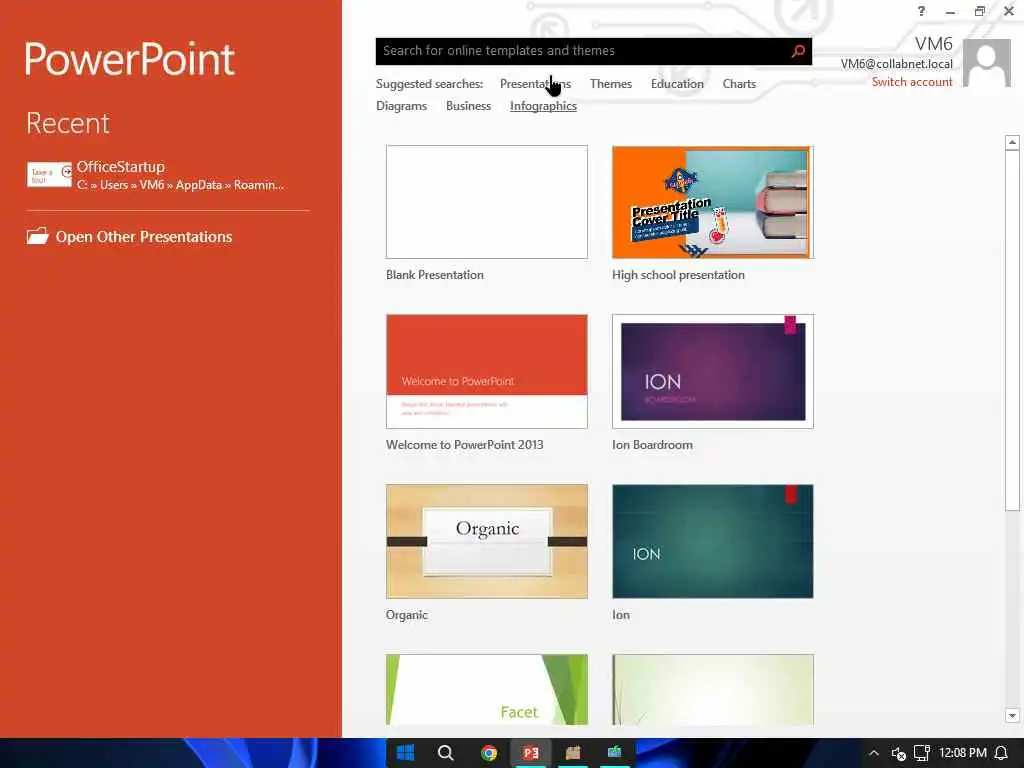1024x768 pixels.
Task: Choose Welcome to PowerPoint 2013 template
Action: (487, 371)
